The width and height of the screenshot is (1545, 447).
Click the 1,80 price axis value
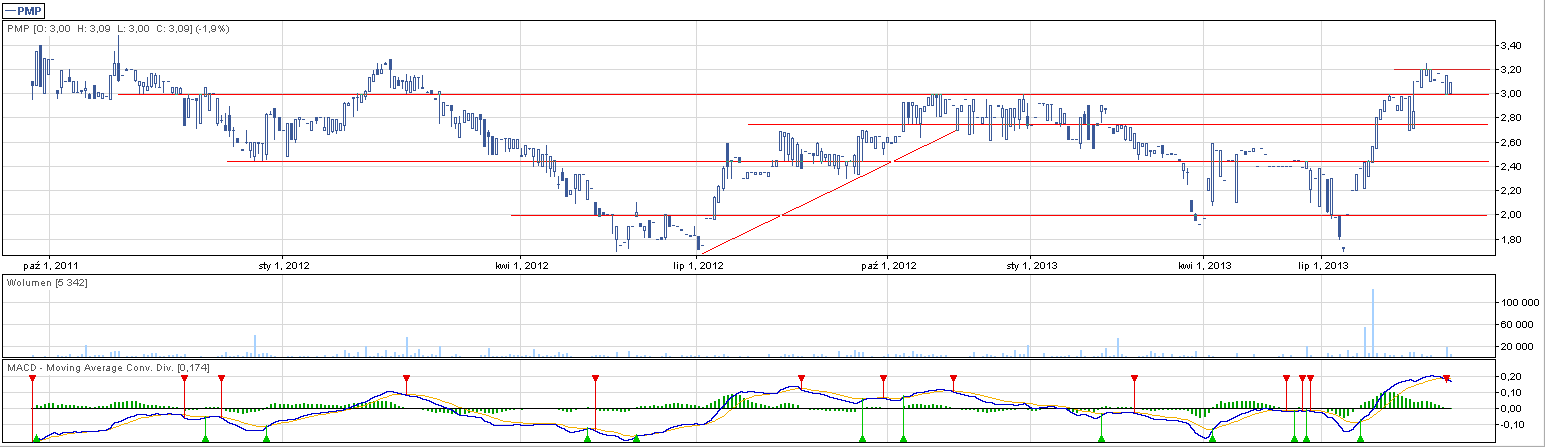1509,240
